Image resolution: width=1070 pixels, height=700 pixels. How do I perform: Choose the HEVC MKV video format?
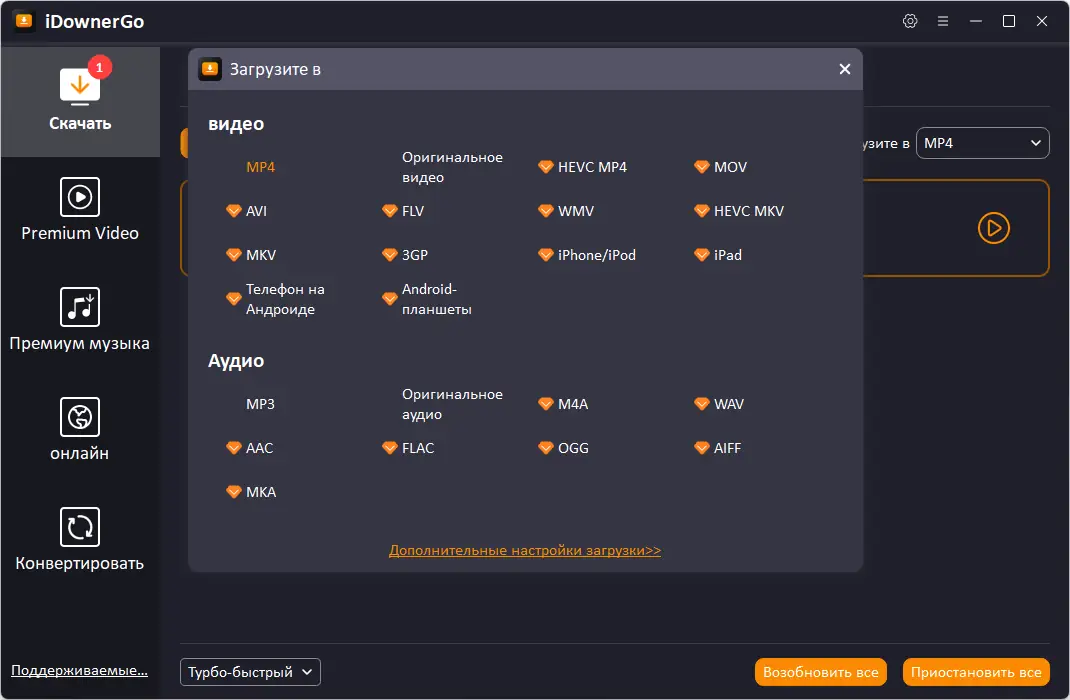(748, 211)
